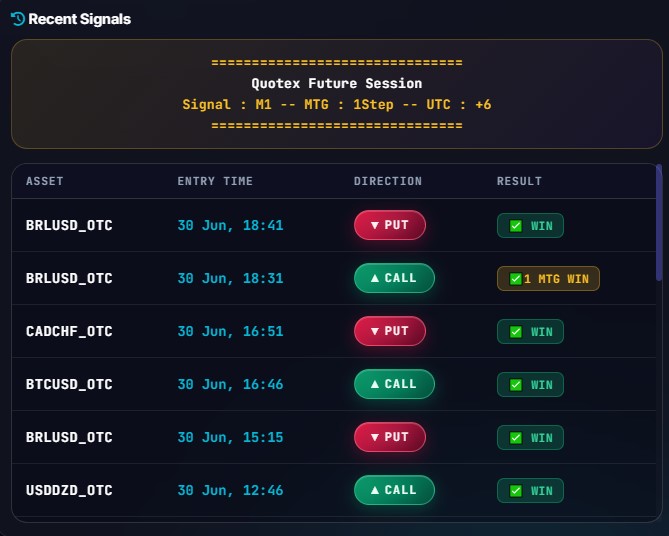The width and height of the screenshot is (669, 536).
Task: Click the CALL badge for 18:31 BRLUSD_OTC
Action: [x=394, y=278]
